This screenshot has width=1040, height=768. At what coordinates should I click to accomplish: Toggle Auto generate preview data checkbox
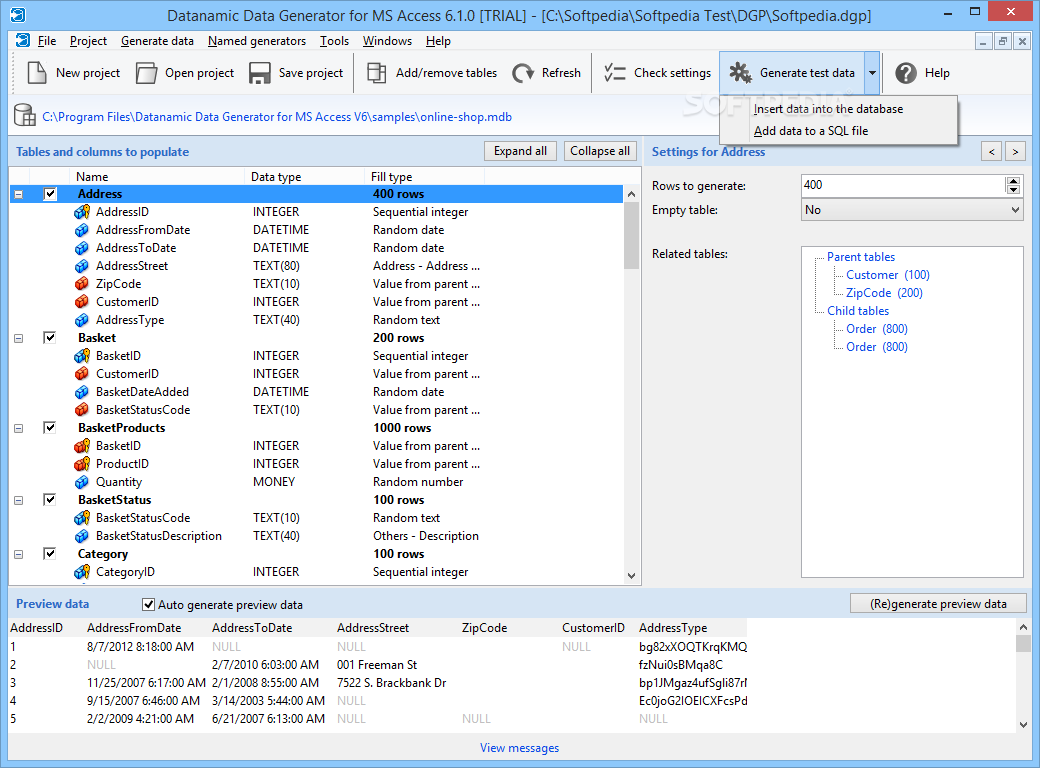tap(149, 604)
